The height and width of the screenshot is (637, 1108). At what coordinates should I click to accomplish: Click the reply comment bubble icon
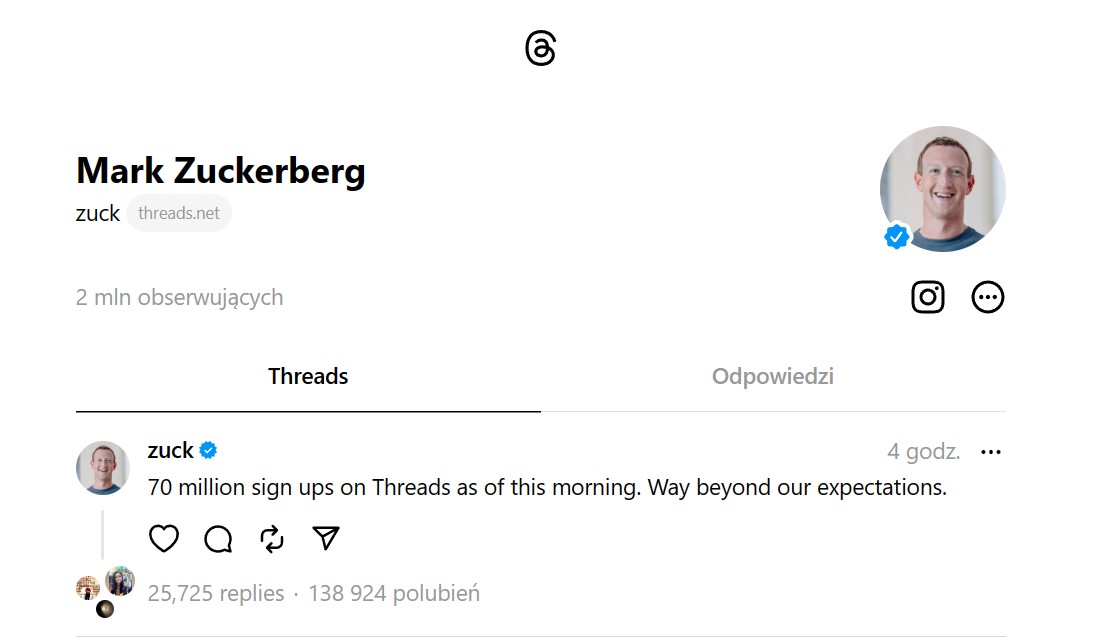tap(218, 539)
